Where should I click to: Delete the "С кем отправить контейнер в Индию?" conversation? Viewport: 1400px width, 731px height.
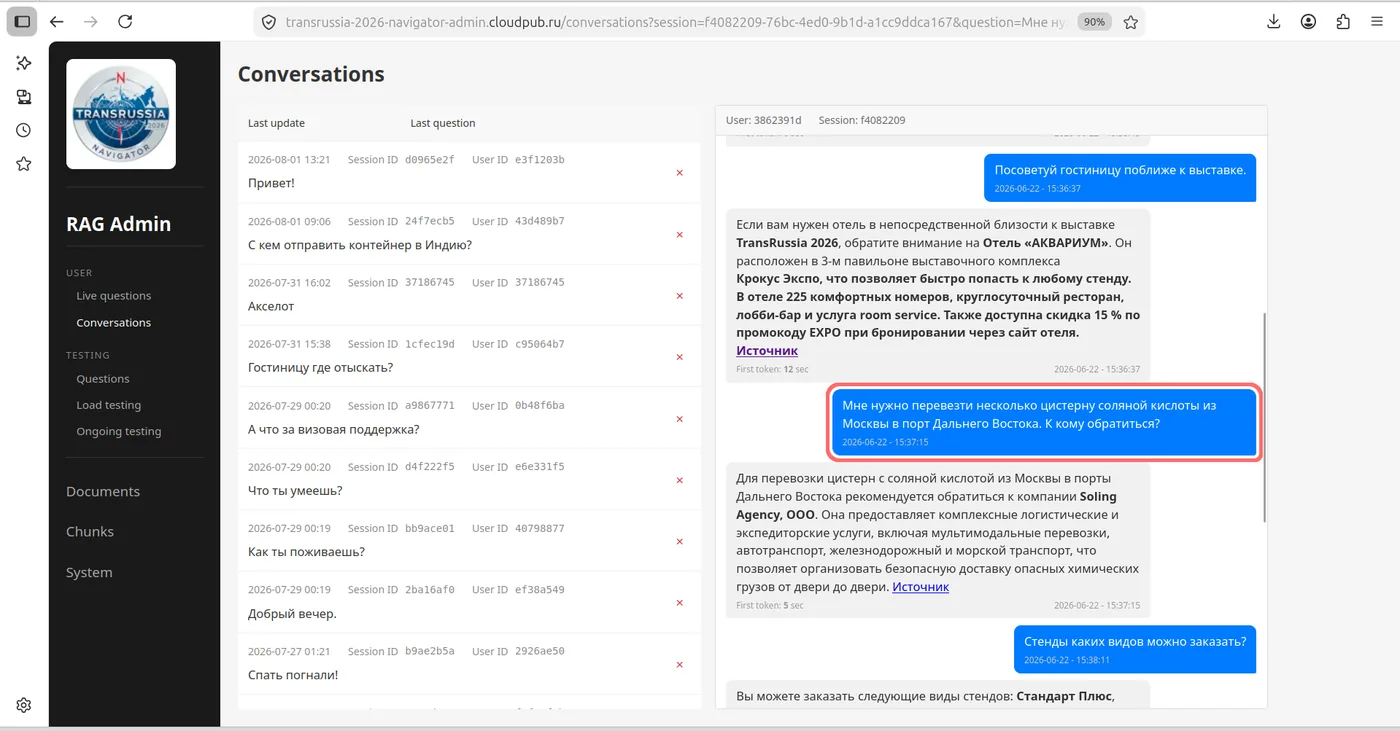680,235
